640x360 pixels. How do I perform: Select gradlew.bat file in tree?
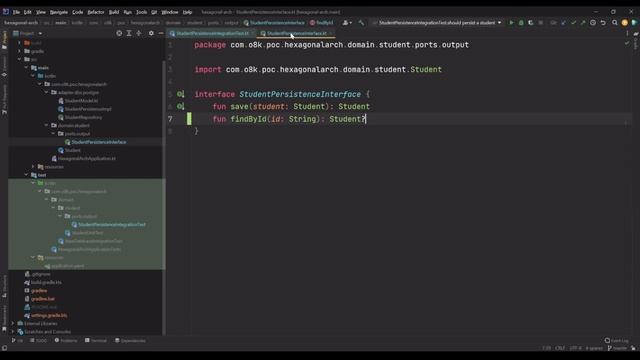[x=42, y=299]
